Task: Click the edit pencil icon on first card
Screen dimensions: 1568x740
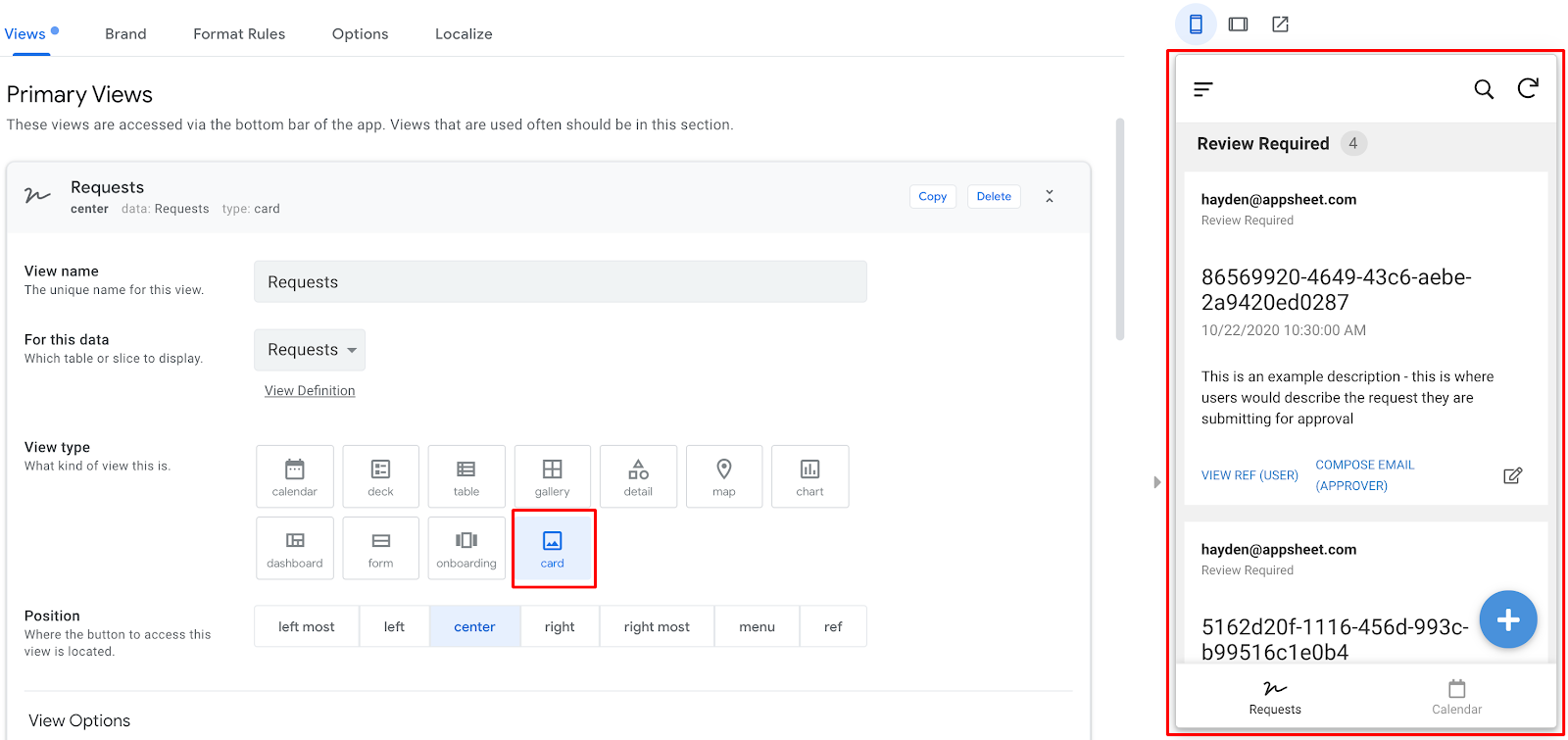Action: coord(1512,475)
